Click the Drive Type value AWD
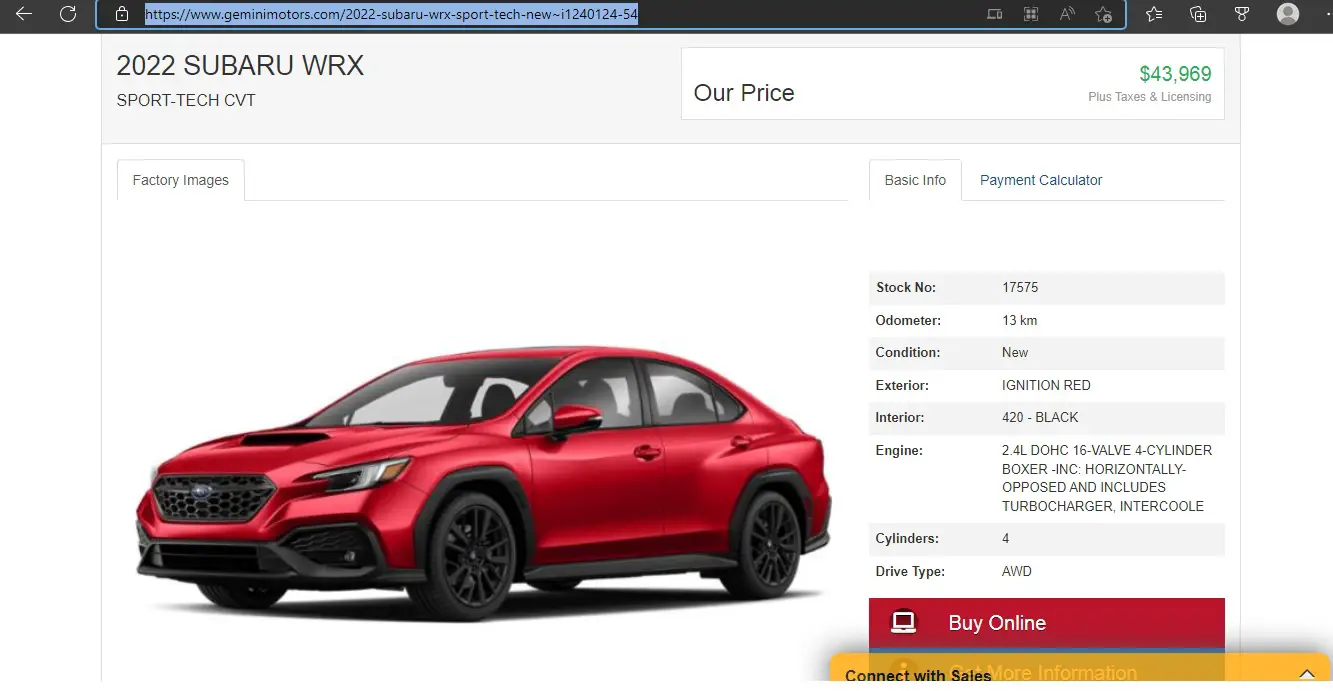 [x=1017, y=571]
